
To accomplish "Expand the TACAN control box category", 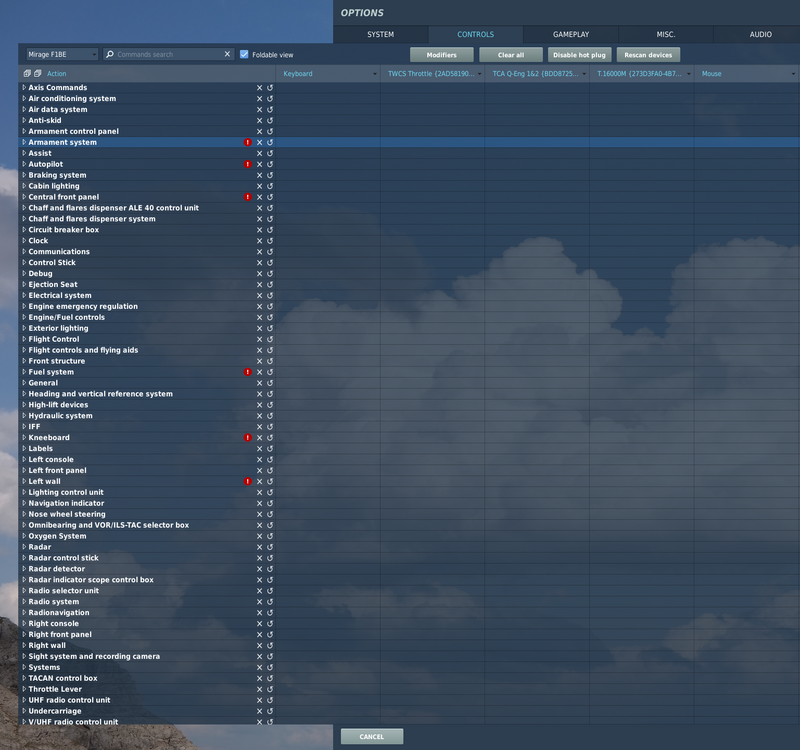I will 24,678.
